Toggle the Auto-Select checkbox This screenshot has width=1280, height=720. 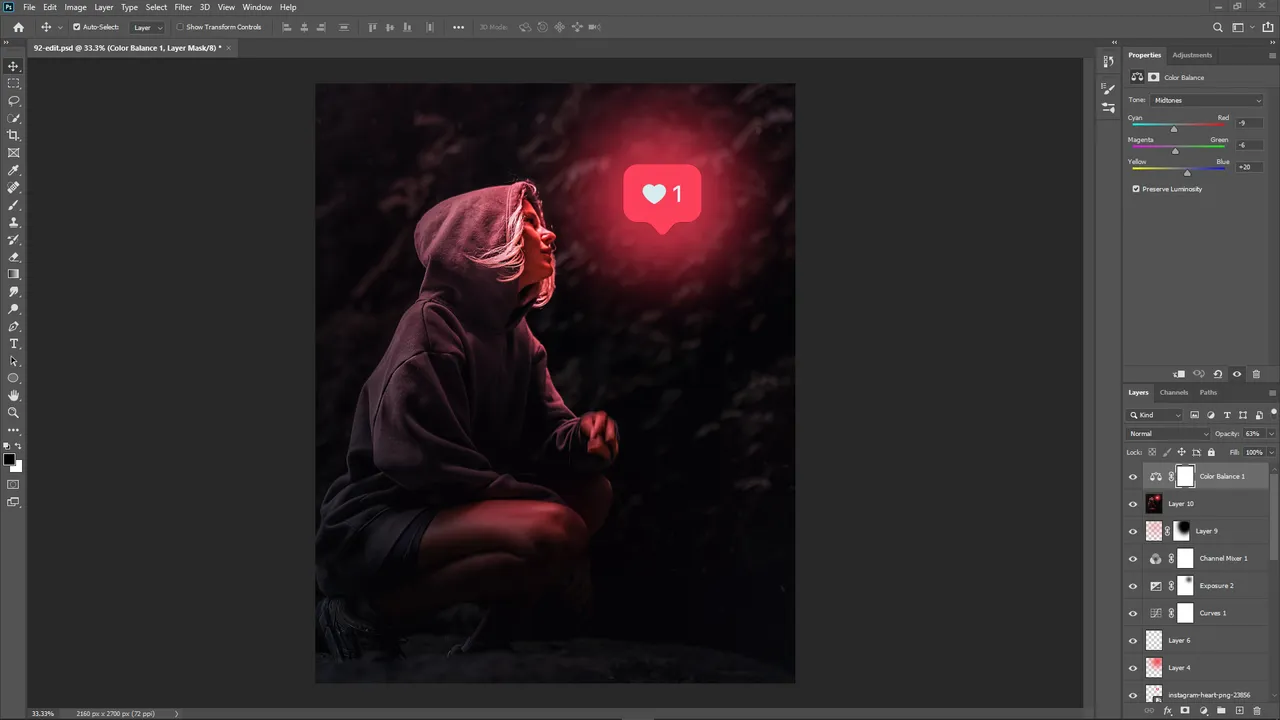(77, 27)
